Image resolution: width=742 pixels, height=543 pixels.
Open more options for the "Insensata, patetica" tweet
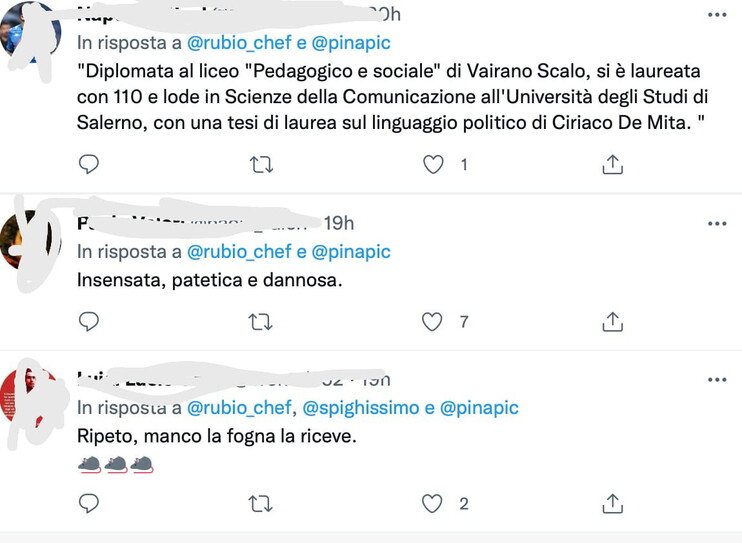point(716,222)
